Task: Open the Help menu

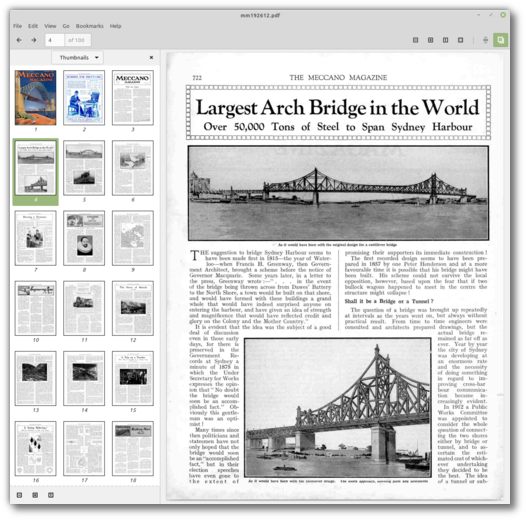Action: tap(115, 26)
